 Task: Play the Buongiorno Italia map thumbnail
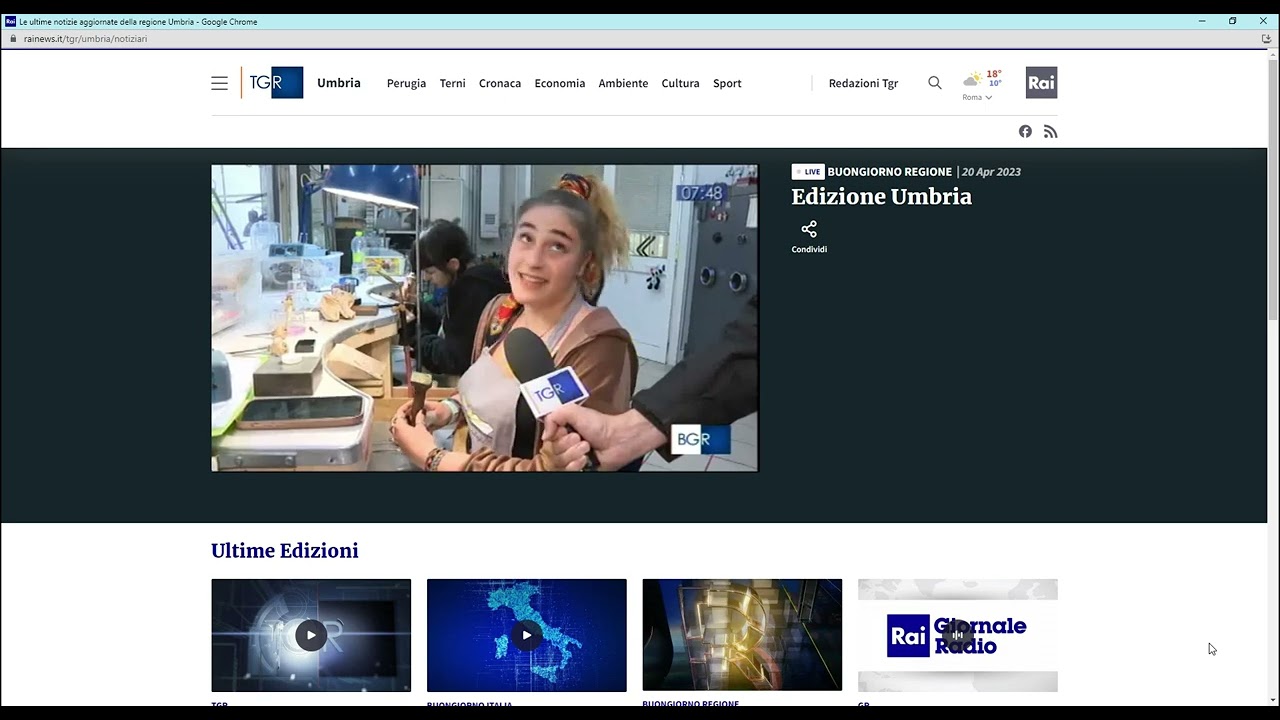(x=527, y=635)
